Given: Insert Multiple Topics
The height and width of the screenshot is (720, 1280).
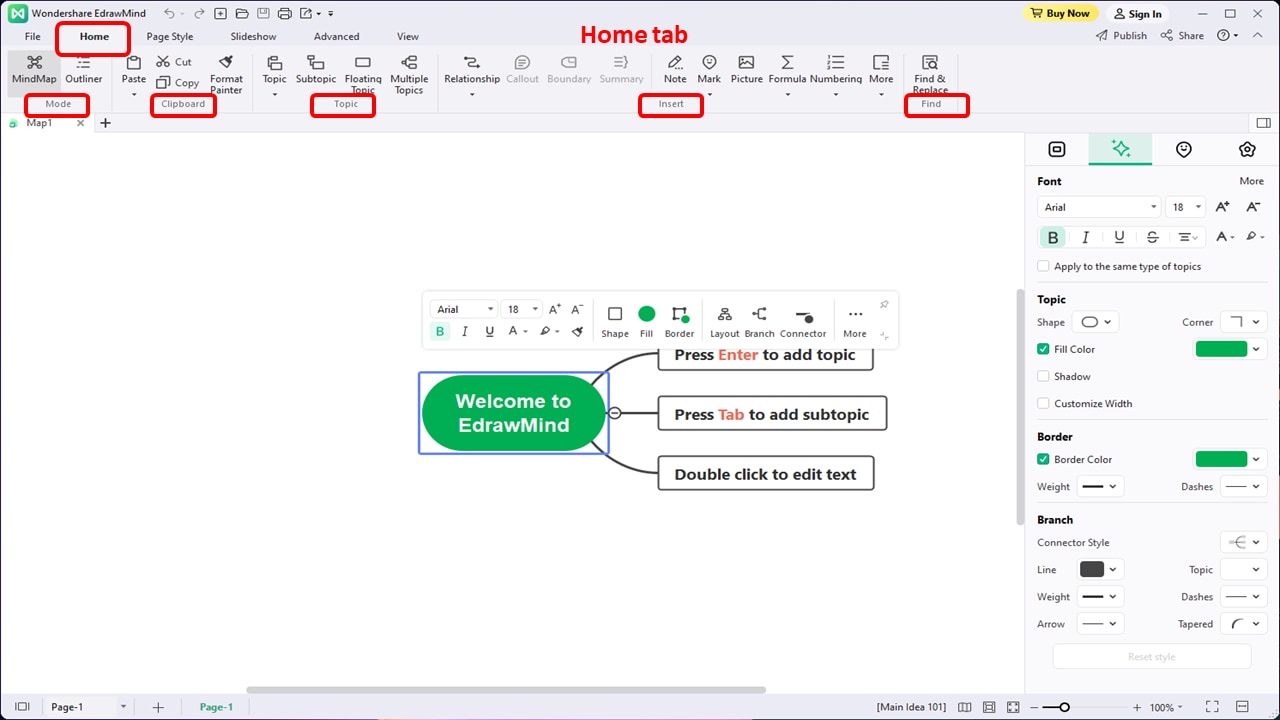Looking at the screenshot, I should point(409,75).
